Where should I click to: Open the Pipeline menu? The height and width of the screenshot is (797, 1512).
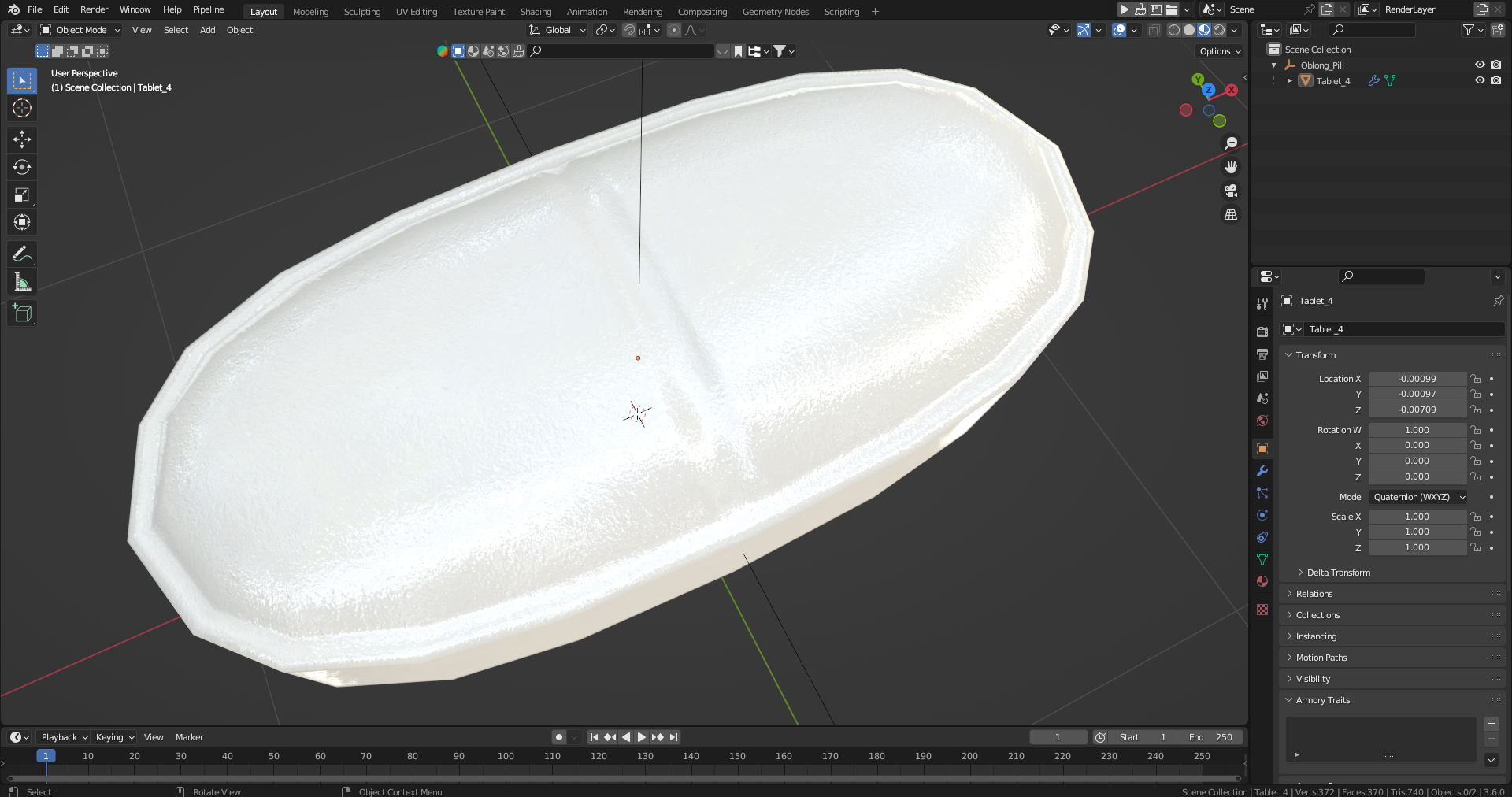(208, 9)
